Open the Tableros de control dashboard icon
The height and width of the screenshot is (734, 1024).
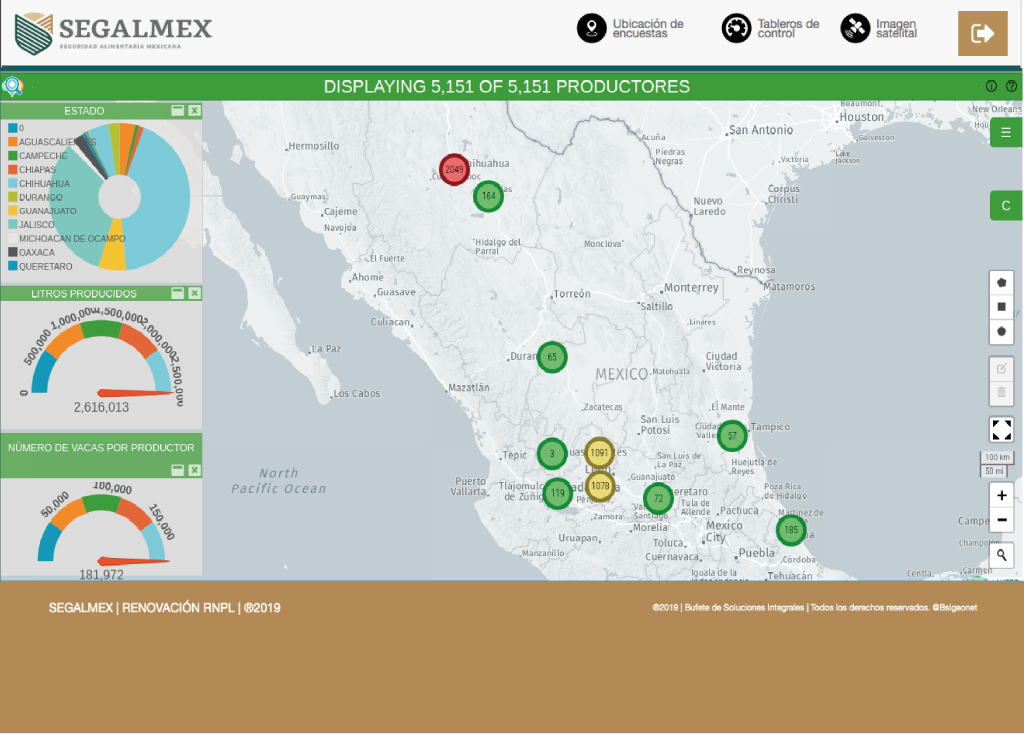(x=737, y=28)
